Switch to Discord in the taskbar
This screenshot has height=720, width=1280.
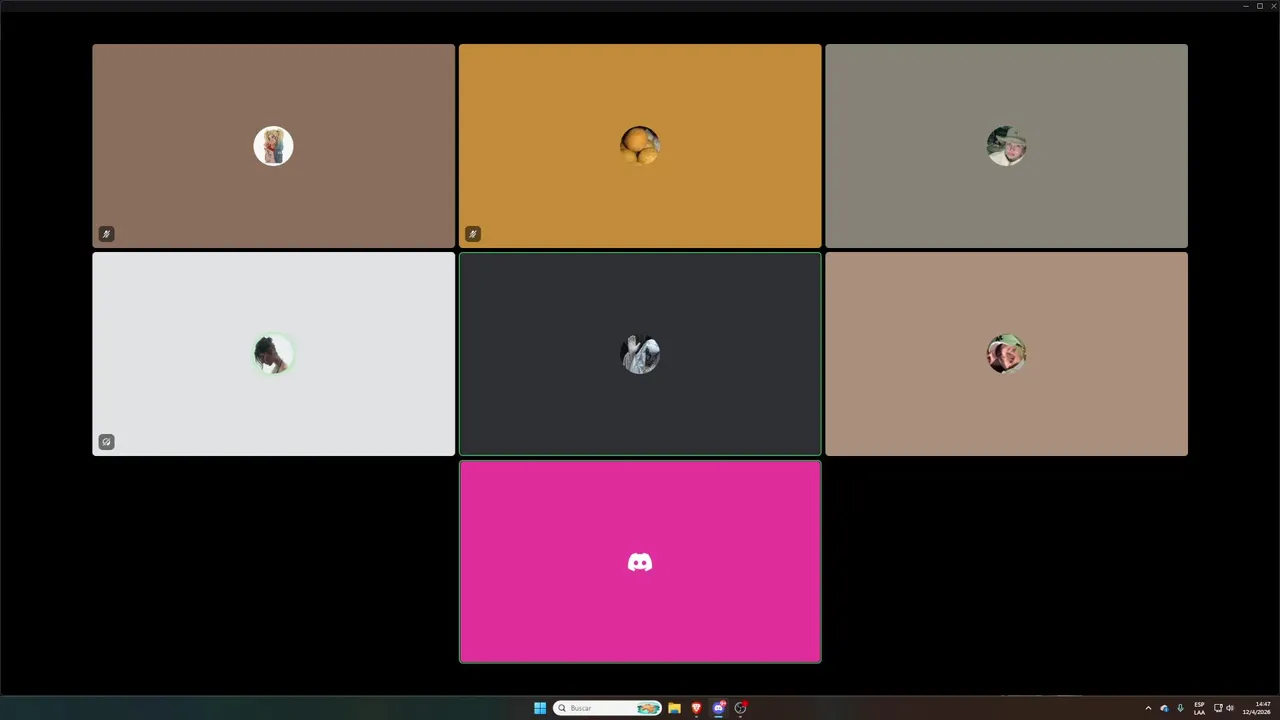coord(718,708)
